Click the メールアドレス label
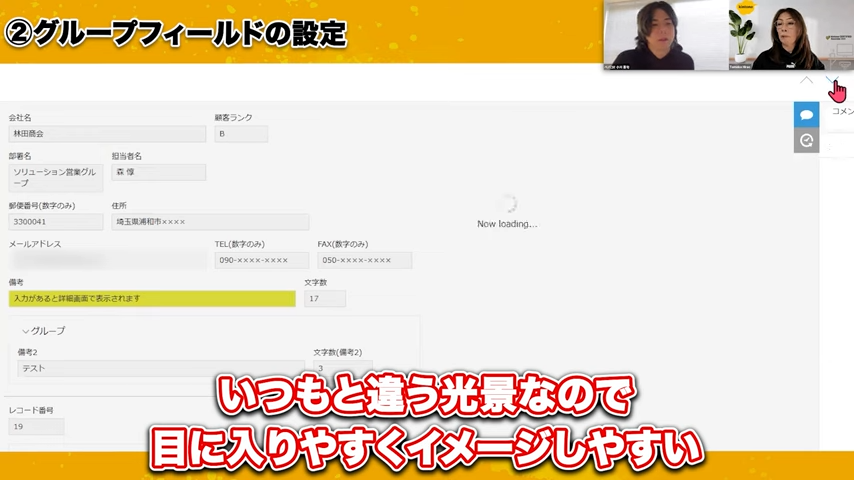This screenshot has width=854, height=480. point(35,244)
